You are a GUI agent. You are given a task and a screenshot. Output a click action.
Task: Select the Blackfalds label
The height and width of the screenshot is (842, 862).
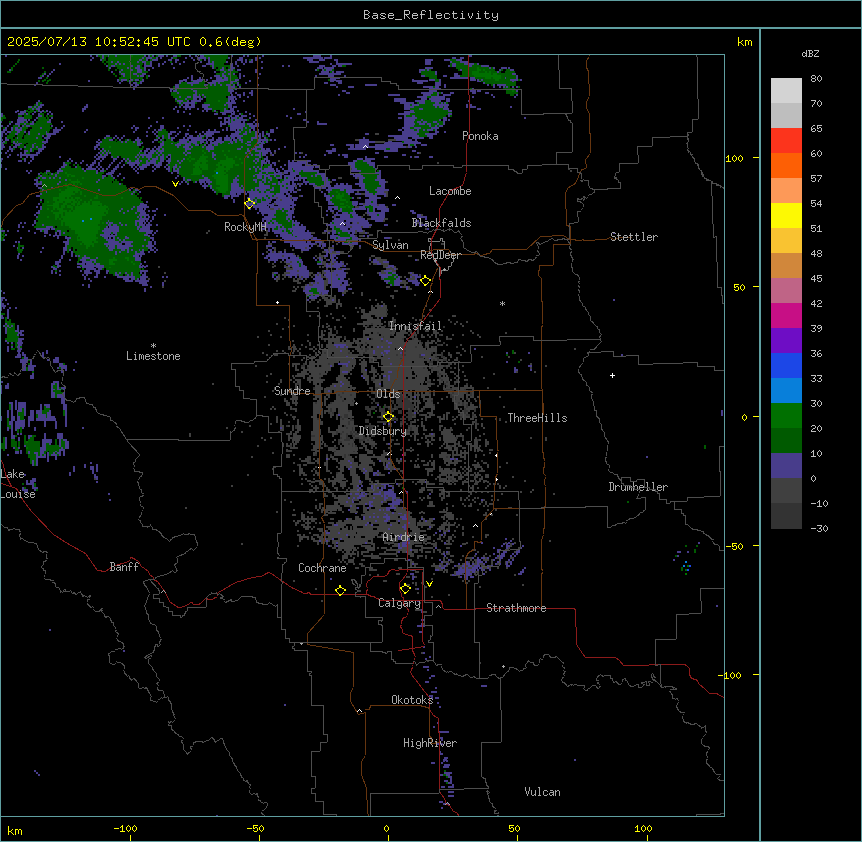(441, 223)
